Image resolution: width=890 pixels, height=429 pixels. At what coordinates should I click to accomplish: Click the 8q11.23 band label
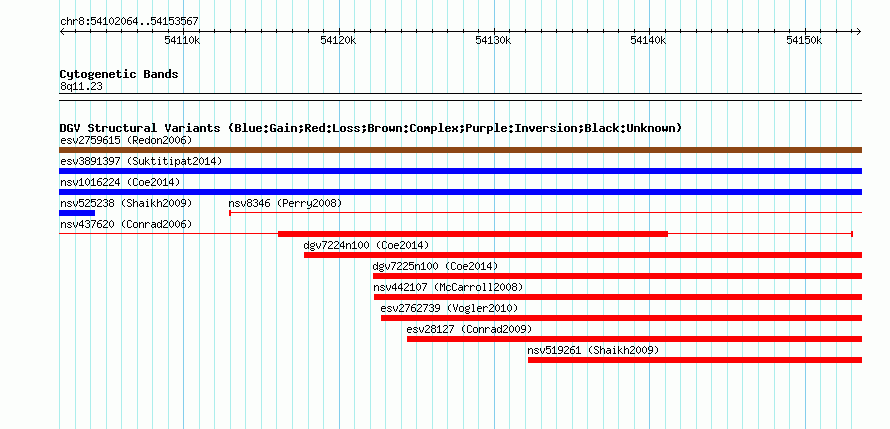tap(81, 87)
